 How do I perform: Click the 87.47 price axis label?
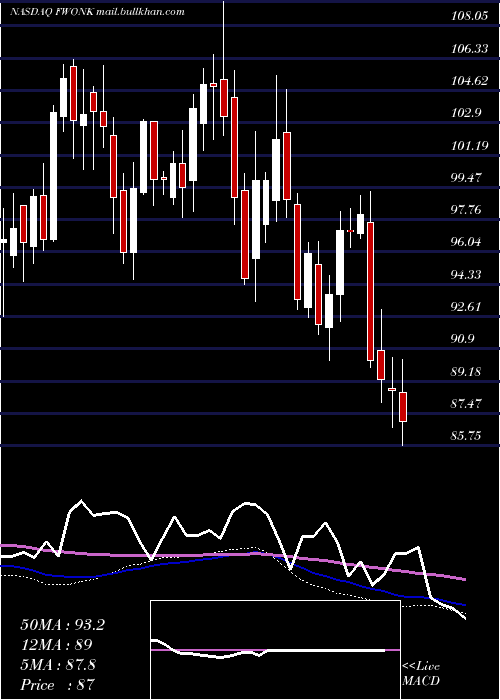pyautogui.click(x=467, y=403)
